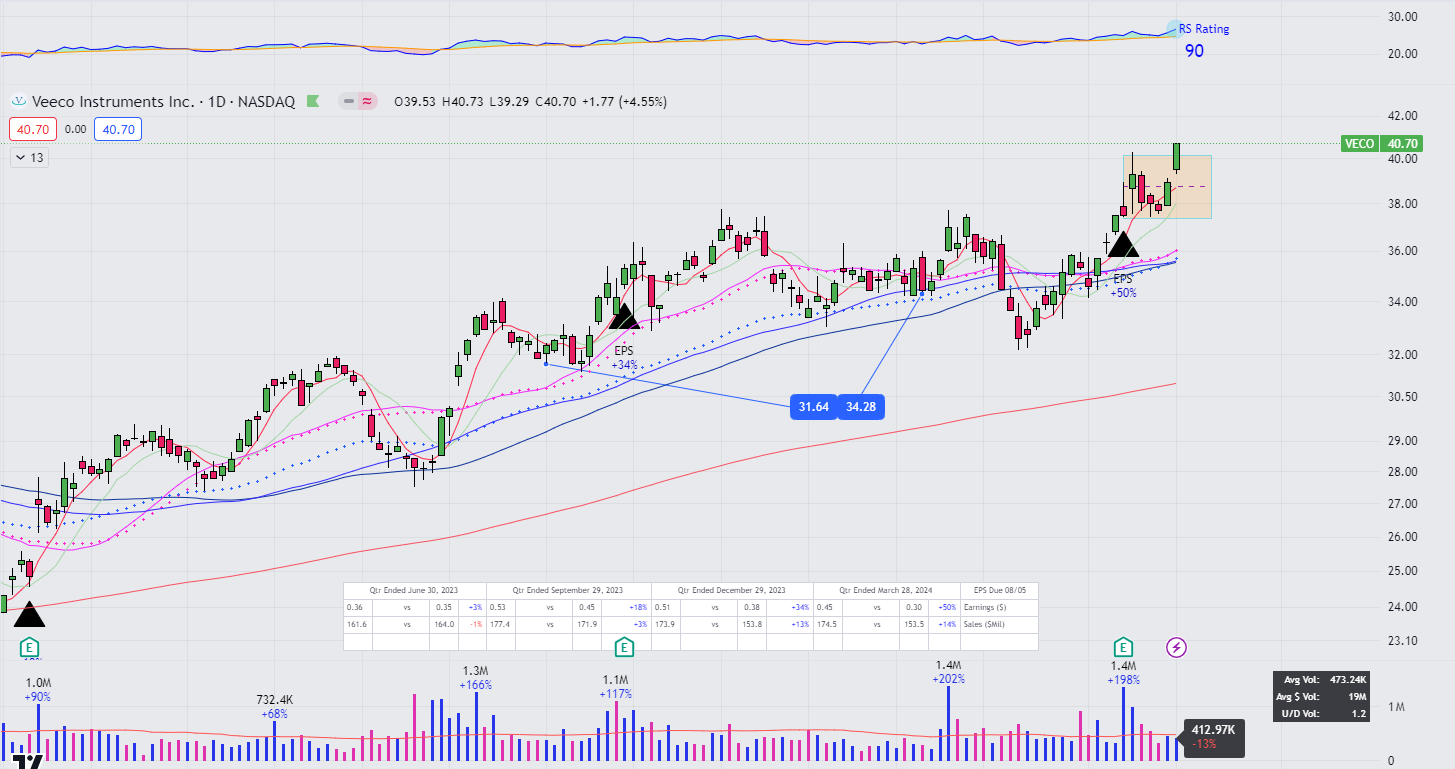Click the 40.70 price-axis tag
This screenshot has height=769, width=1455.
(1401, 144)
